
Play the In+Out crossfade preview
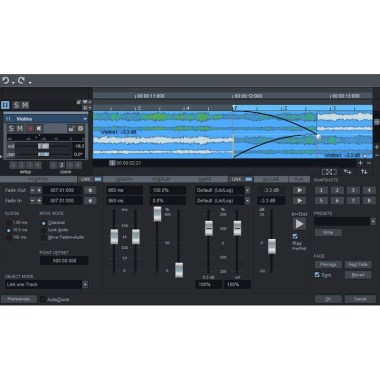299,224
